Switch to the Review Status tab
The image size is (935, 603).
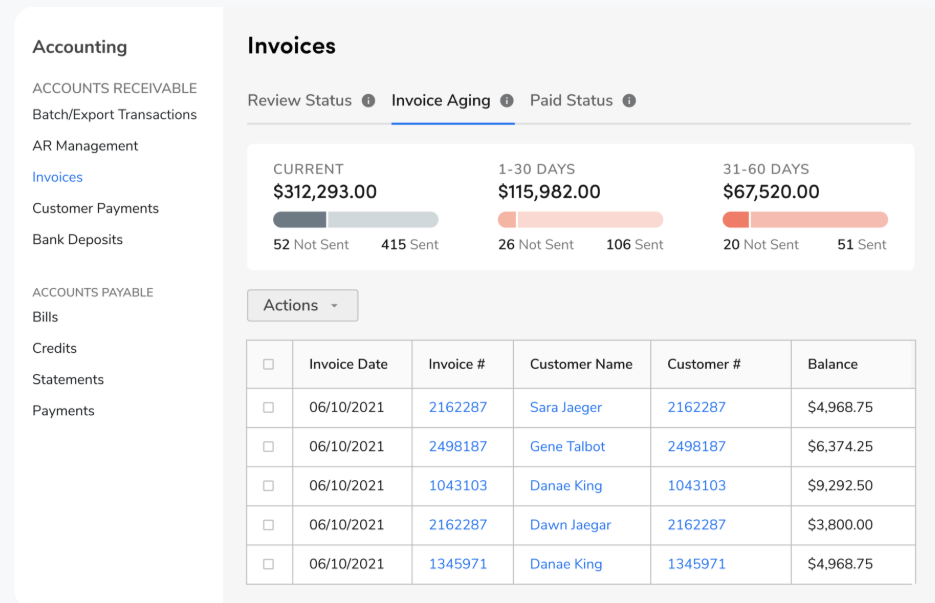(x=299, y=100)
